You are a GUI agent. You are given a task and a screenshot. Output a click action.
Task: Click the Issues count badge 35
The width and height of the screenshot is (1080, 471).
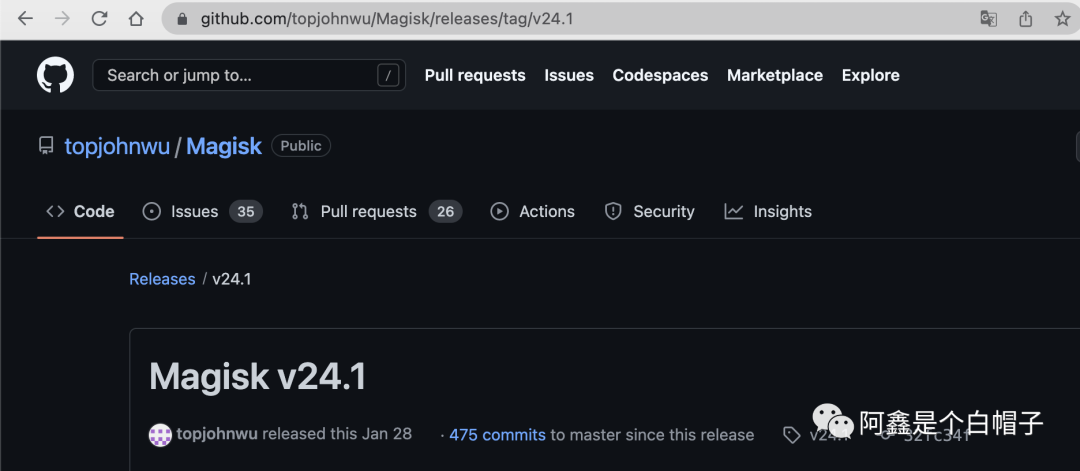(246, 211)
